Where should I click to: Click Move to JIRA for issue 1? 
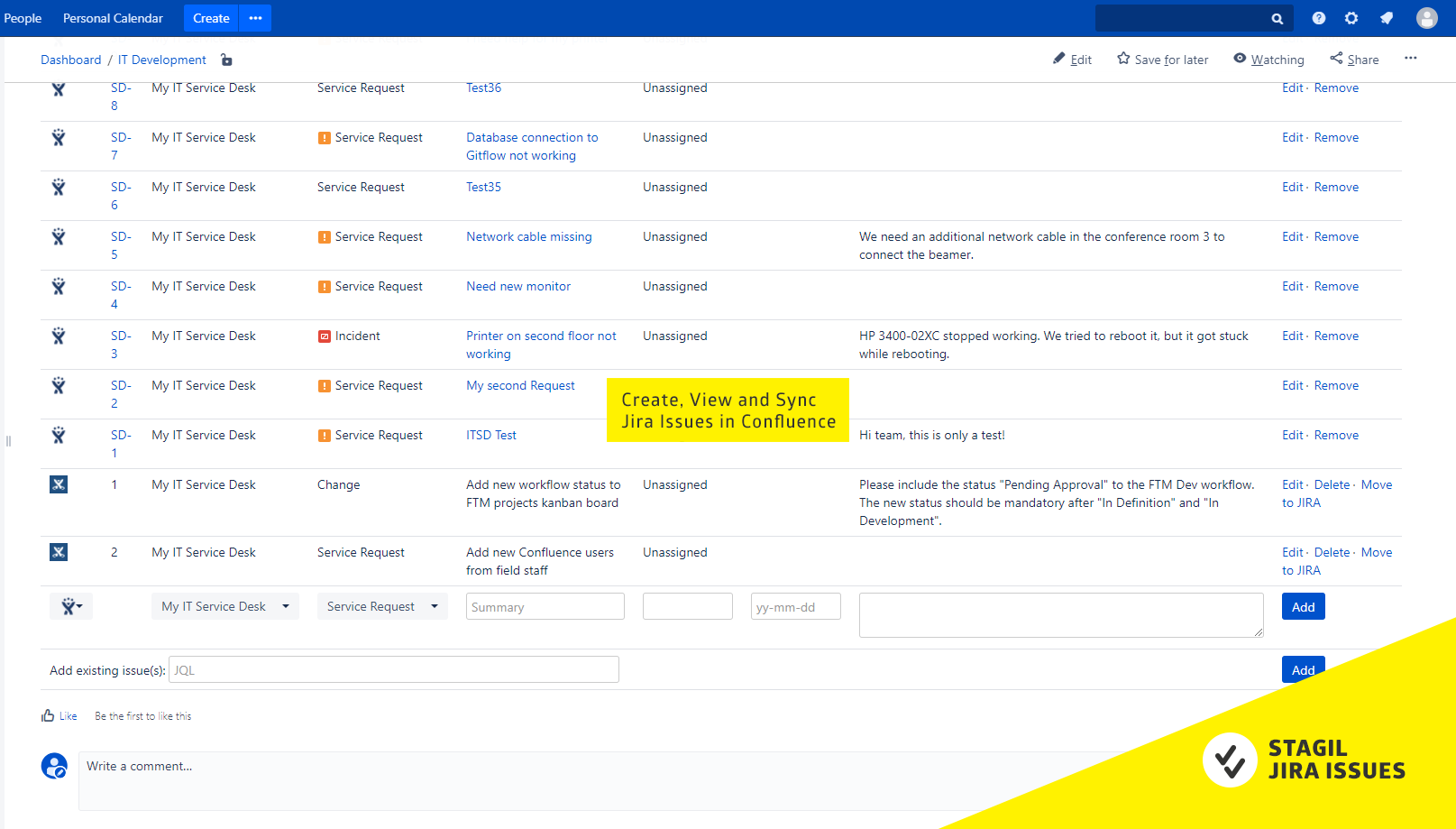coord(1337,493)
